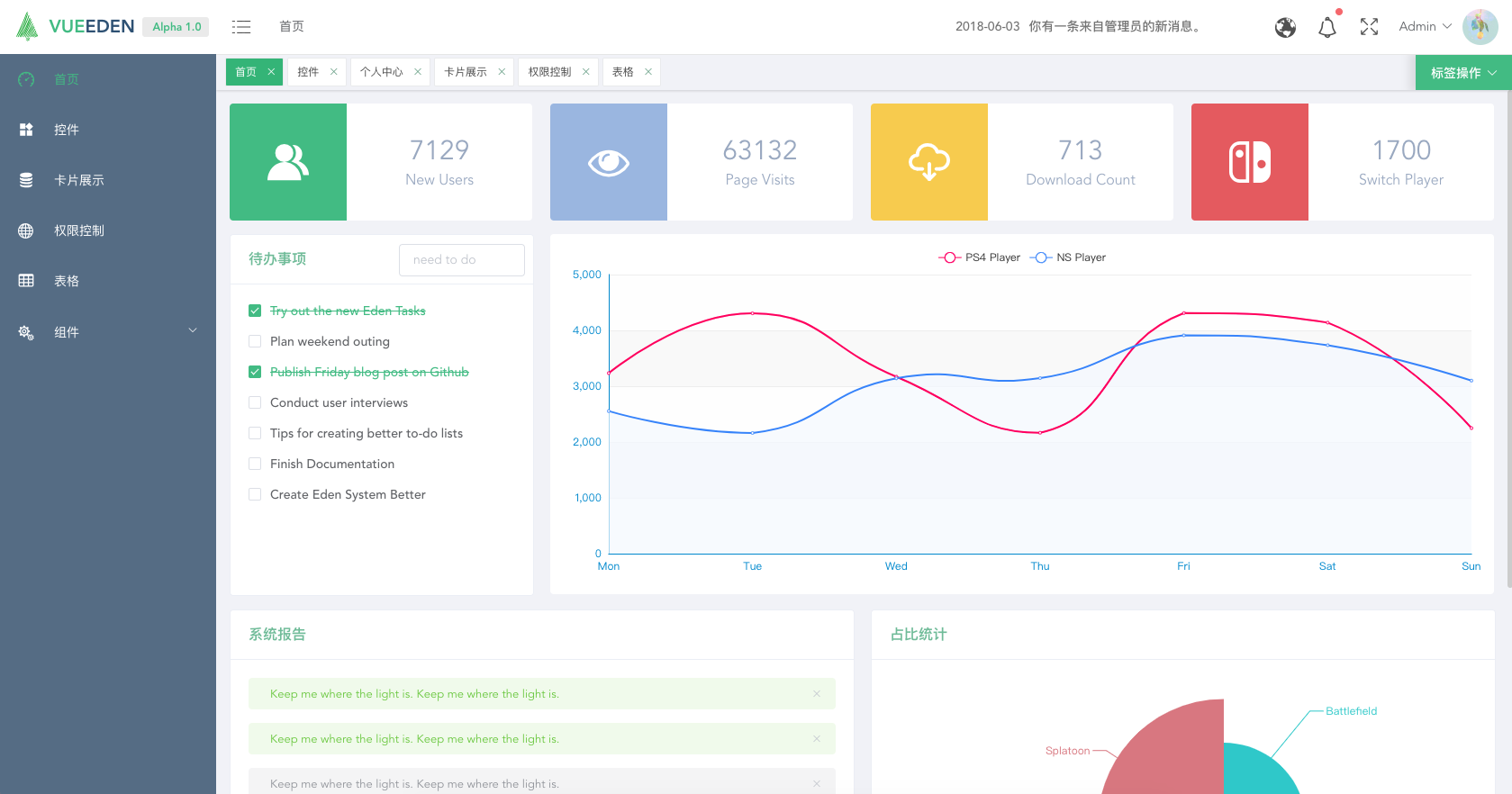Switch to the 个人中心 tab

[x=381, y=72]
